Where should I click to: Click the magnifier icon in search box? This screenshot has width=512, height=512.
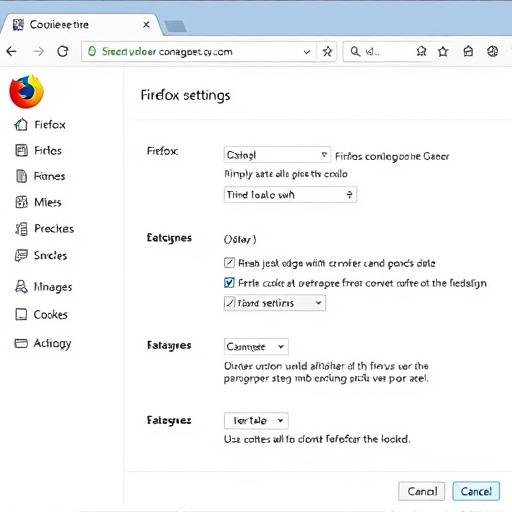click(x=355, y=51)
